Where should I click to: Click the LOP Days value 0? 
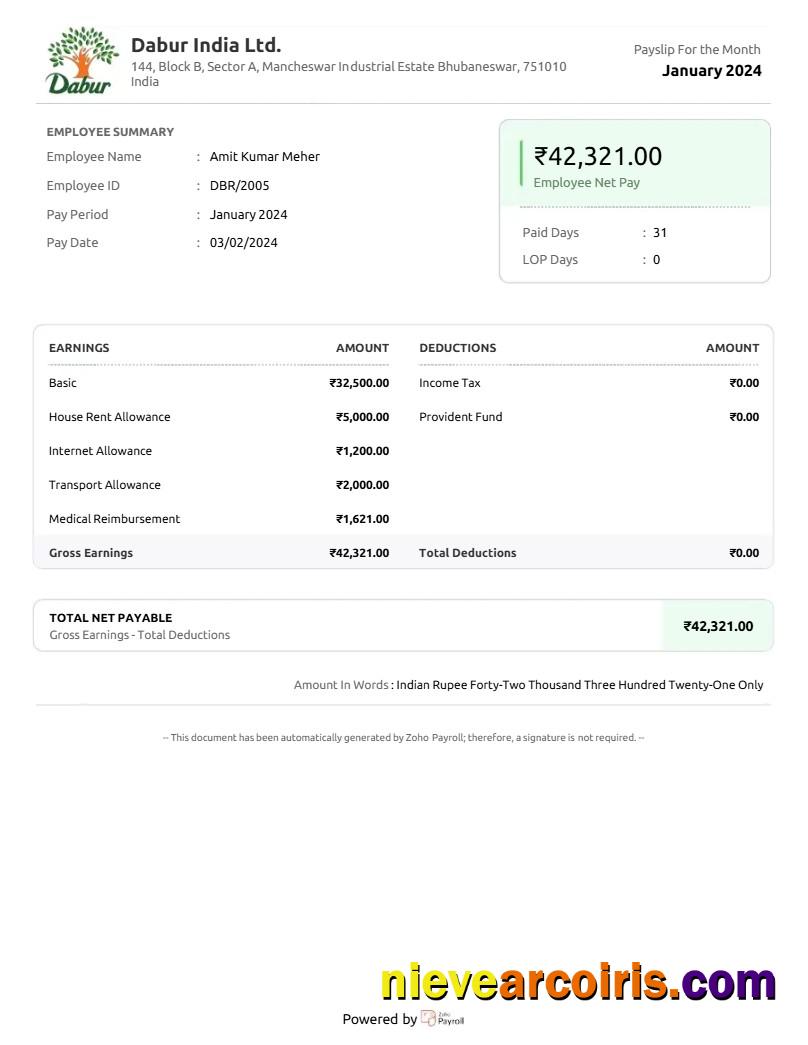657,260
